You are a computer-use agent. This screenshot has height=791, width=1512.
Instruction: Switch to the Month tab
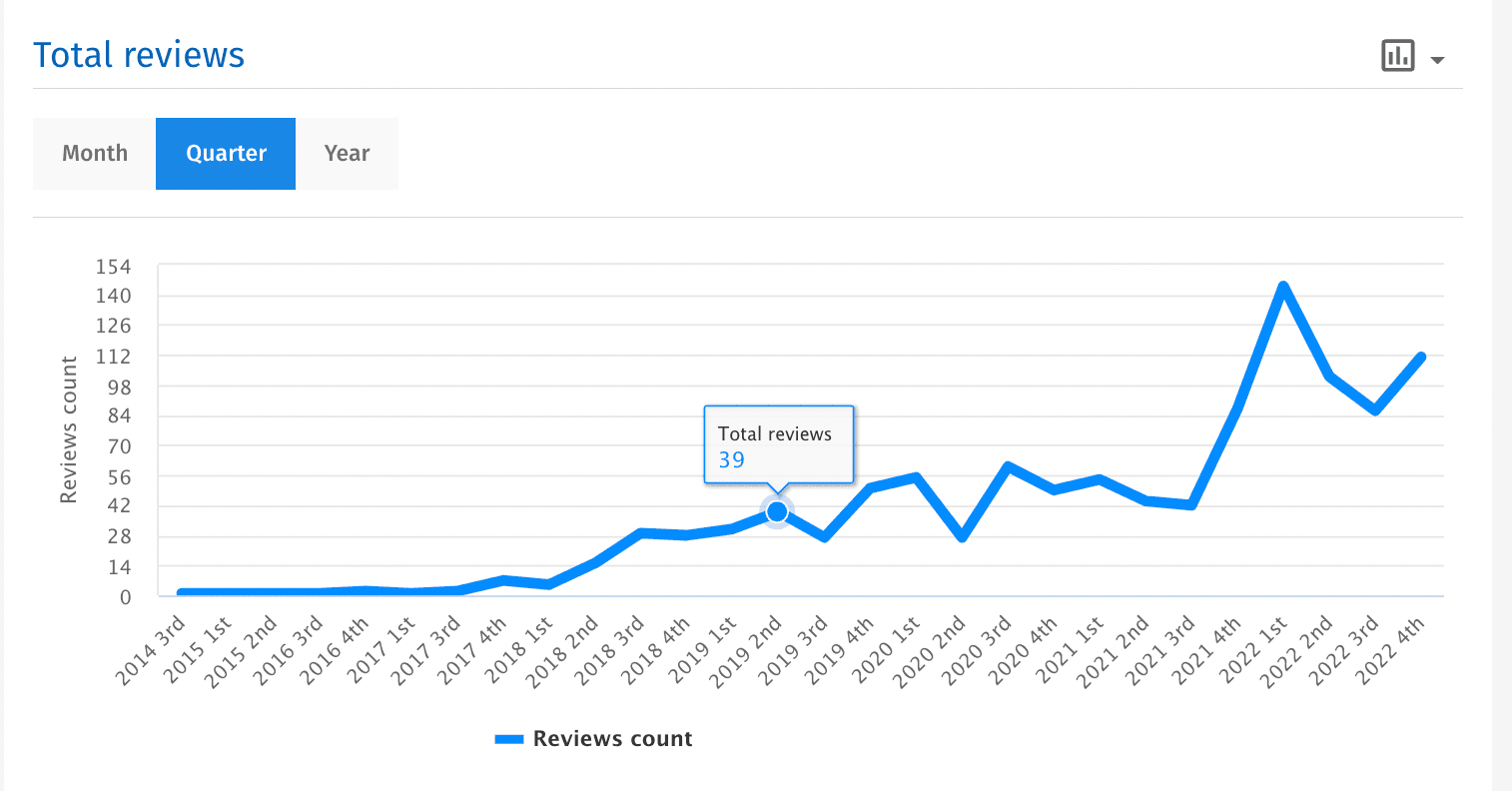click(95, 154)
